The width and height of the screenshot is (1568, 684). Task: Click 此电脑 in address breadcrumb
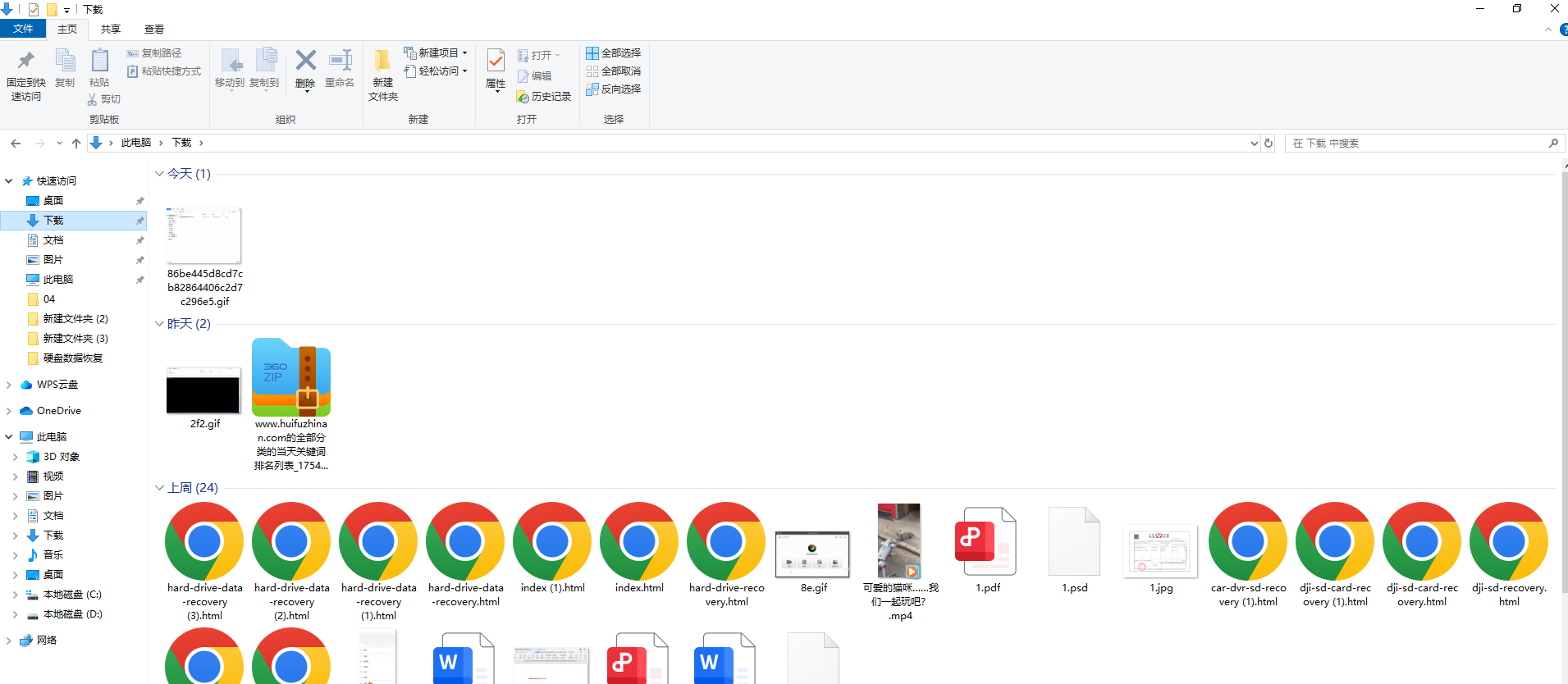(136, 143)
